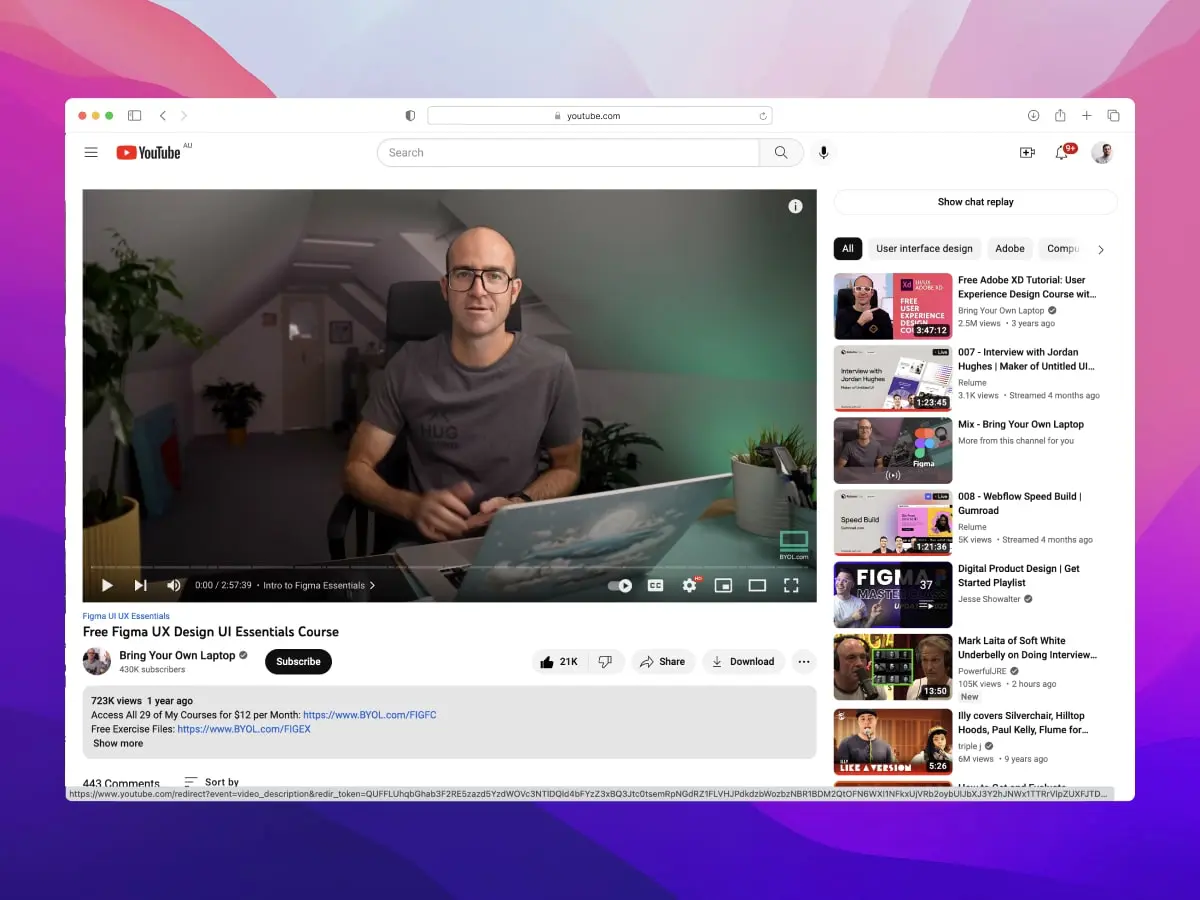
Task: Open the Mix - Bring Your Own Laptop title
Action: coord(1021,424)
